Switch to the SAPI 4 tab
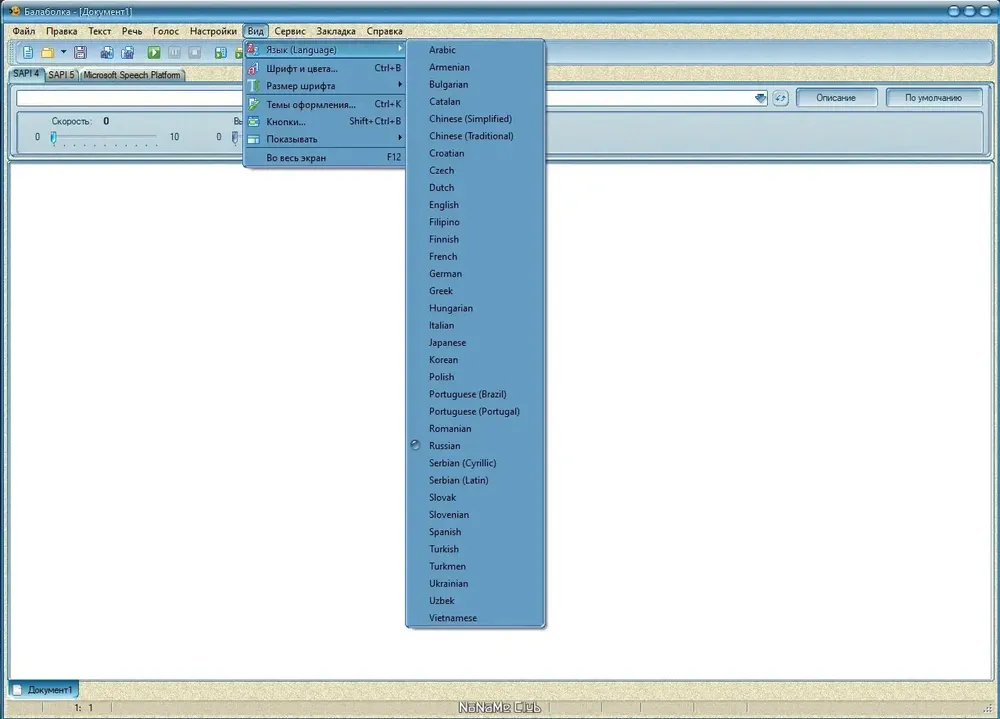This screenshot has height=719, width=1000. [x=26, y=74]
